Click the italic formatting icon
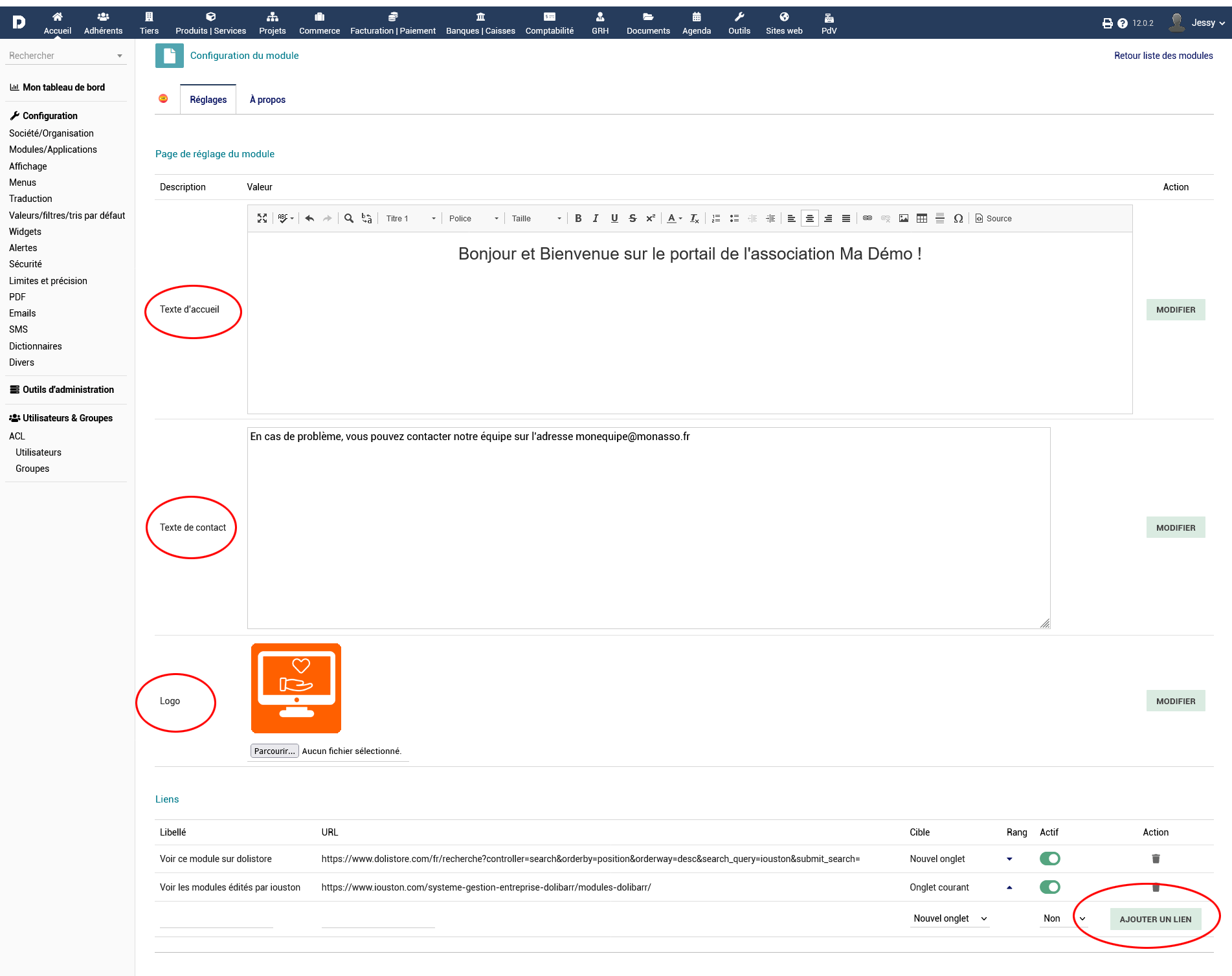This screenshot has height=976, width=1232. click(596, 219)
